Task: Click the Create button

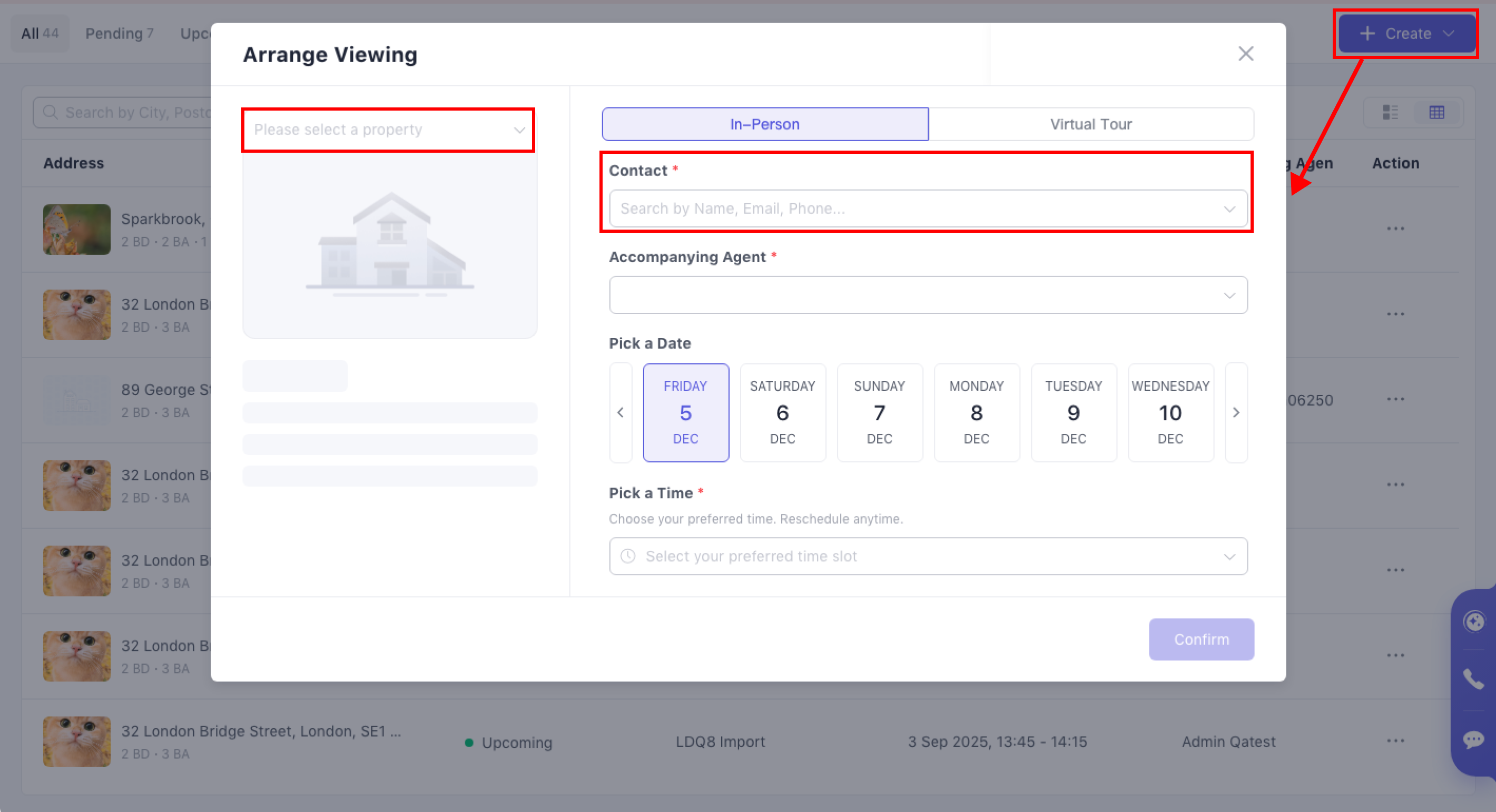Action: pyautogui.click(x=1405, y=34)
